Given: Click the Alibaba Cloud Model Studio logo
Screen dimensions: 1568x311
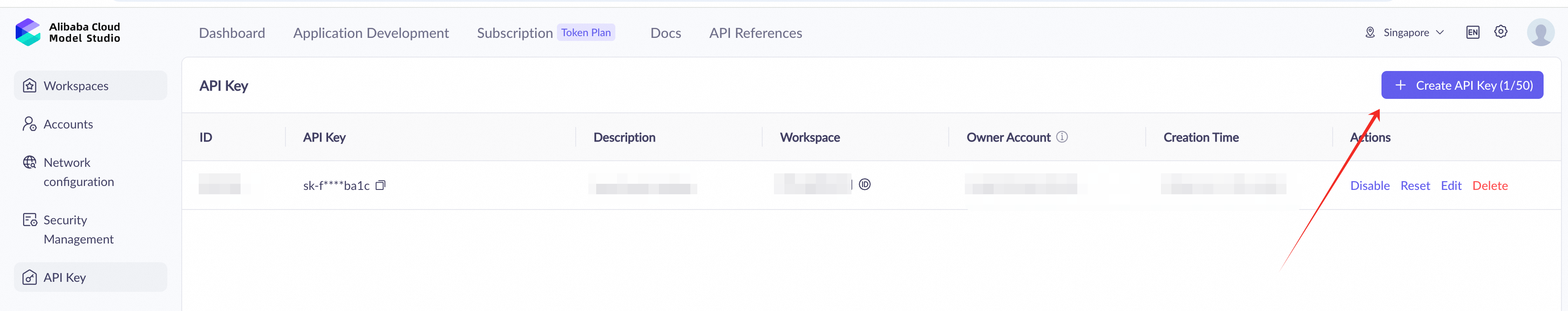Looking at the screenshot, I should [x=68, y=32].
